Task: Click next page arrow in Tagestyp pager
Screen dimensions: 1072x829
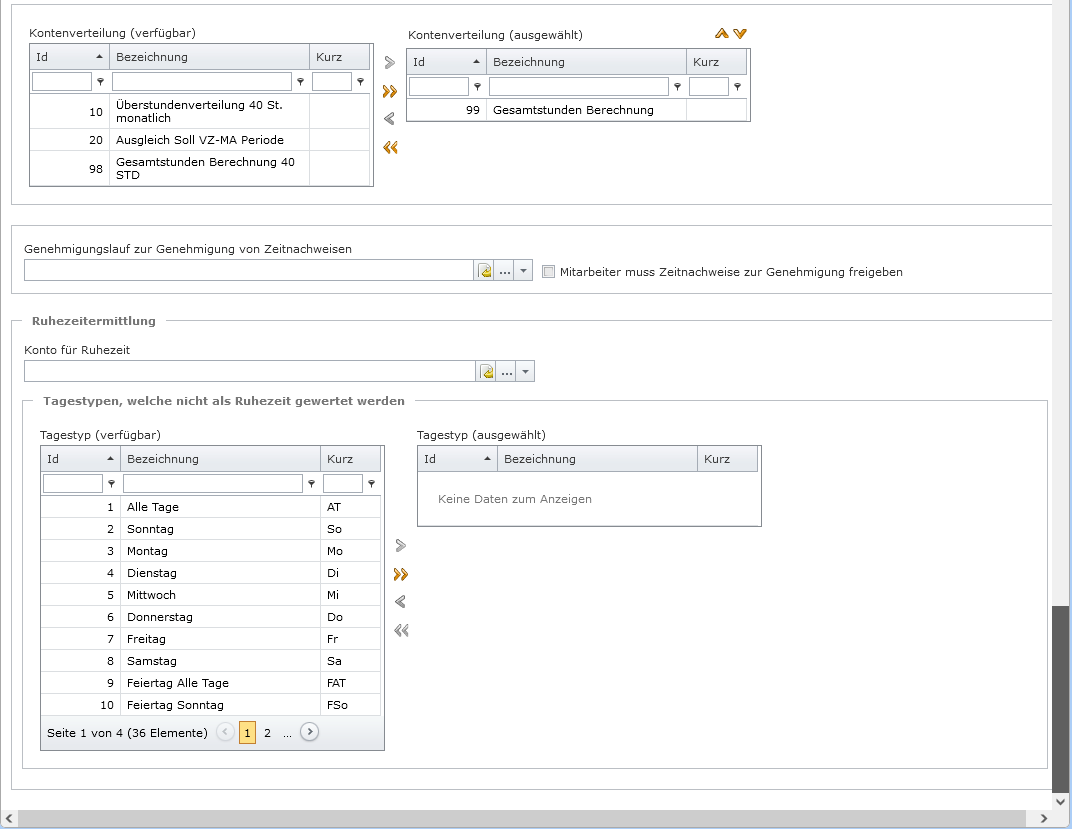Action: [x=310, y=733]
